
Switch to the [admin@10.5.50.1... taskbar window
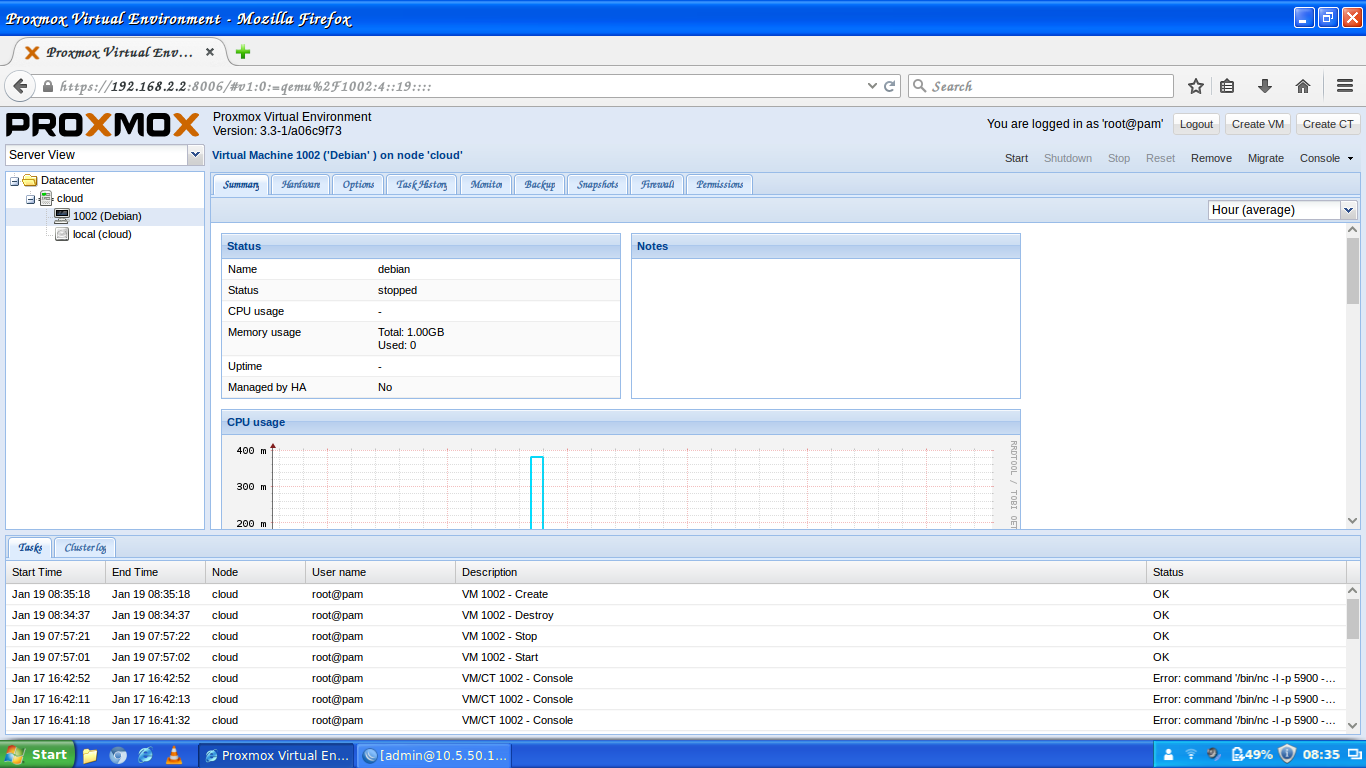435,755
